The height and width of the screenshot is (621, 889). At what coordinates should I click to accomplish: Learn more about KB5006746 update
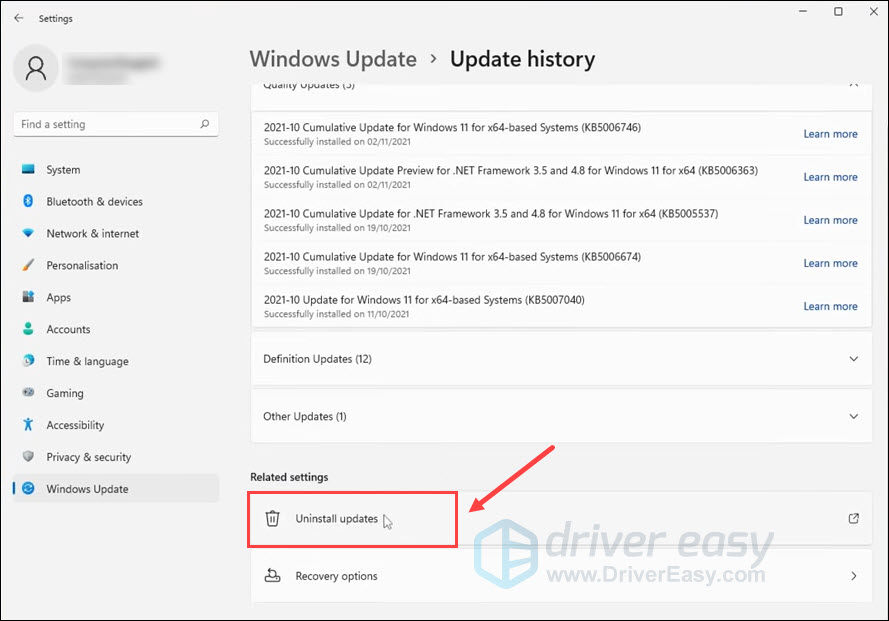pyautogui.click(x=830, y=134)
